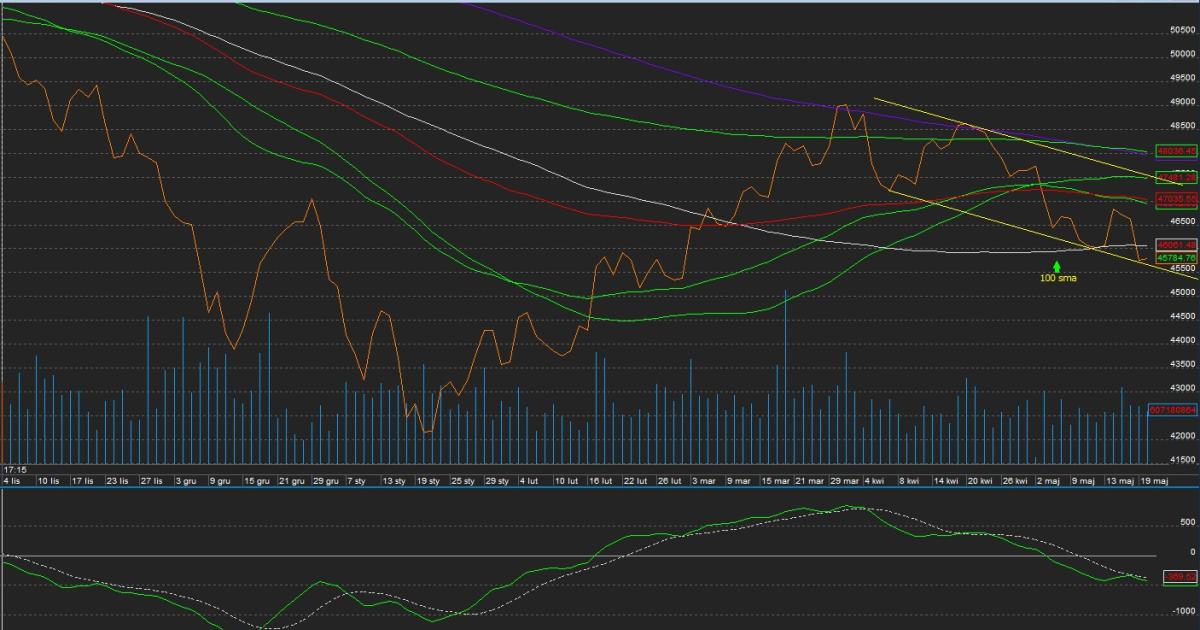Click the 17:15 time label
1200x630 pixels.
(x=14, y=469)
